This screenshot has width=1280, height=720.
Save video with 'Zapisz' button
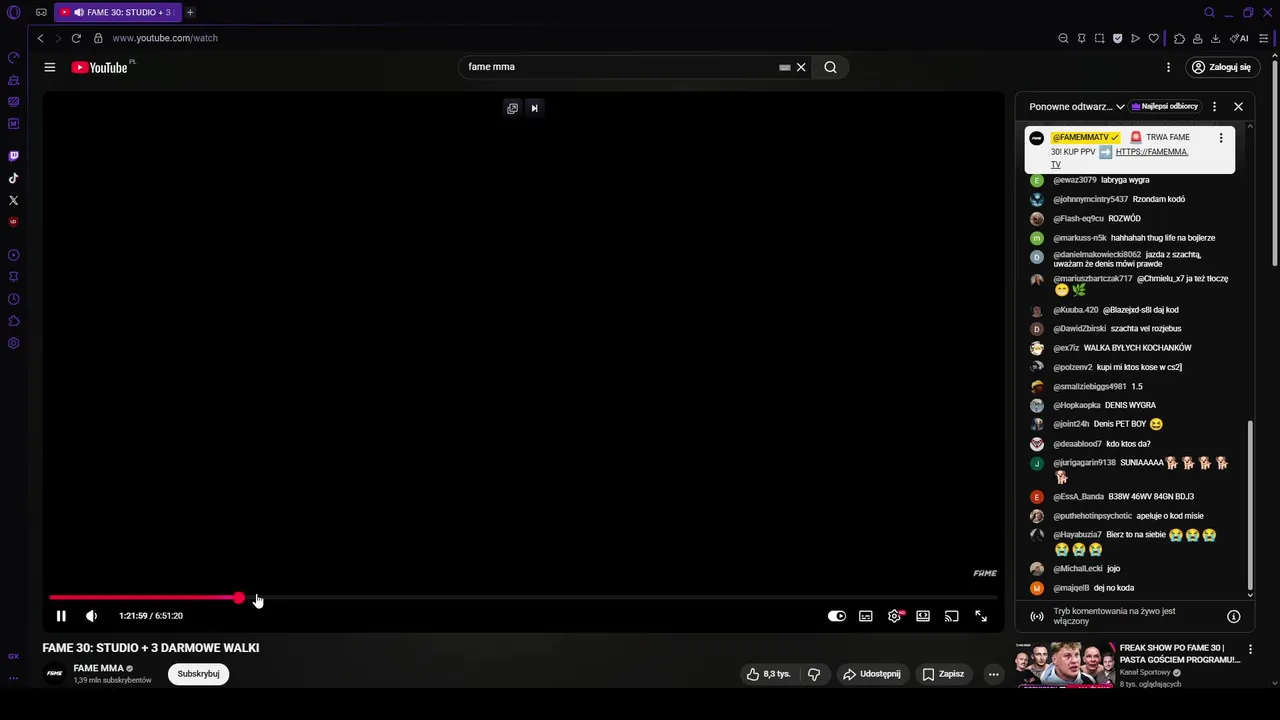pyautogui.click(x=944, y=674)
